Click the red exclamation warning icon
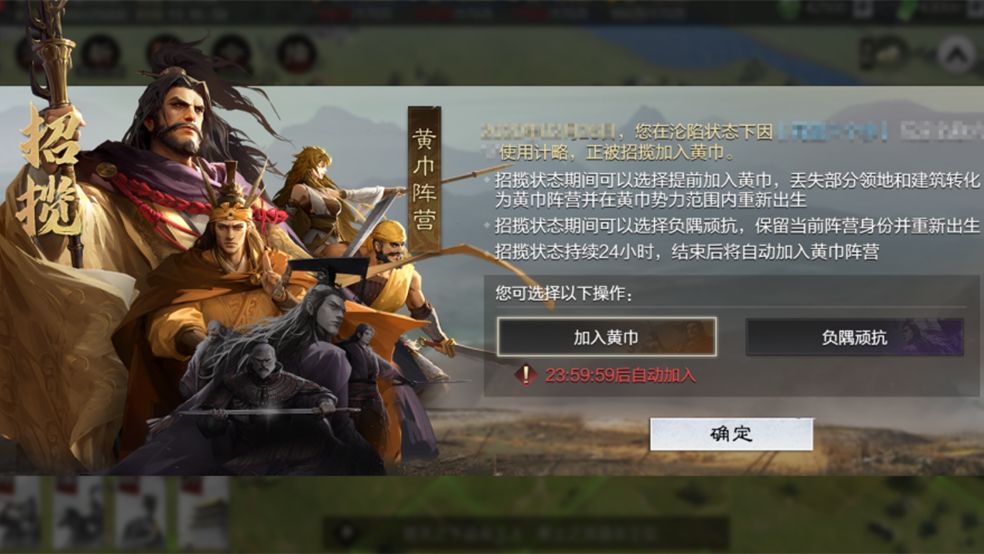Screen dimensions: 984x554 click(525, 375)
